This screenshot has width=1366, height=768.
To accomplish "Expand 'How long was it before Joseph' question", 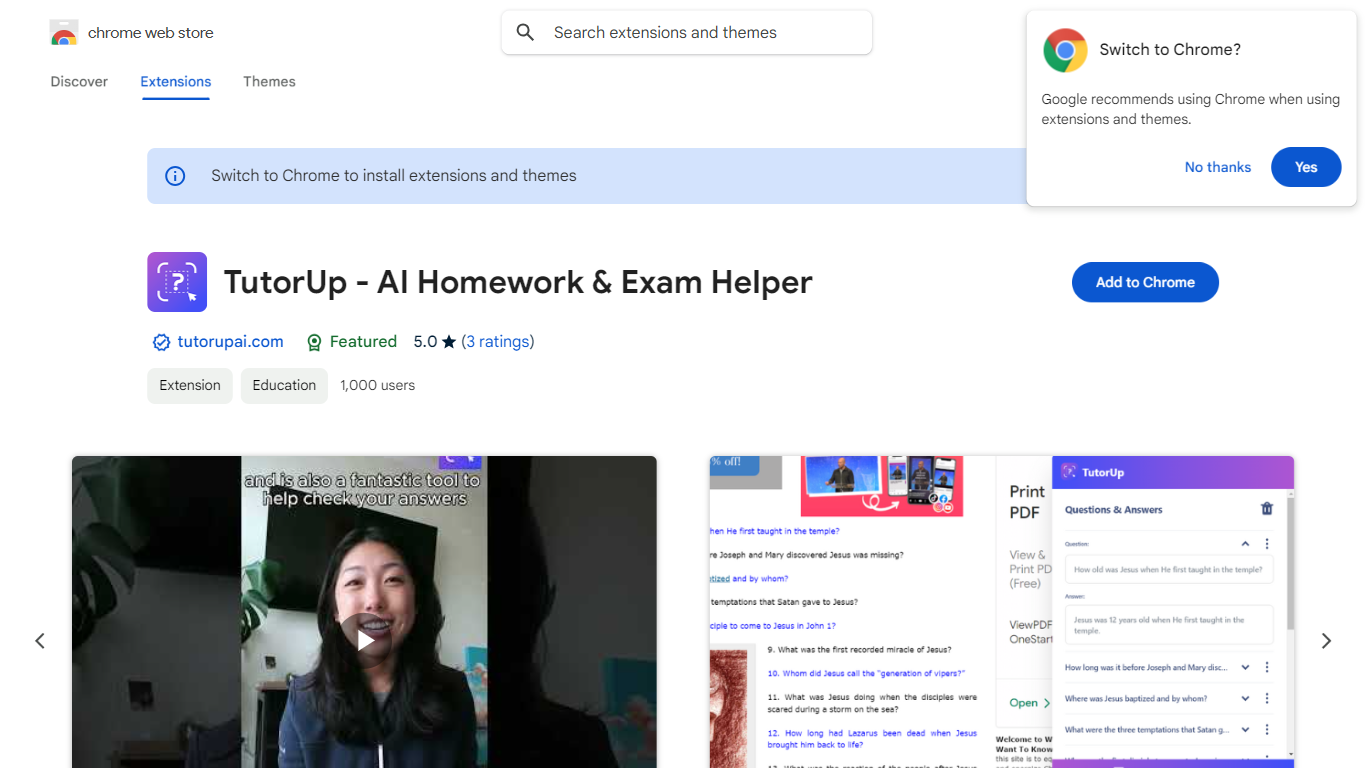I will pos(1245,667).
